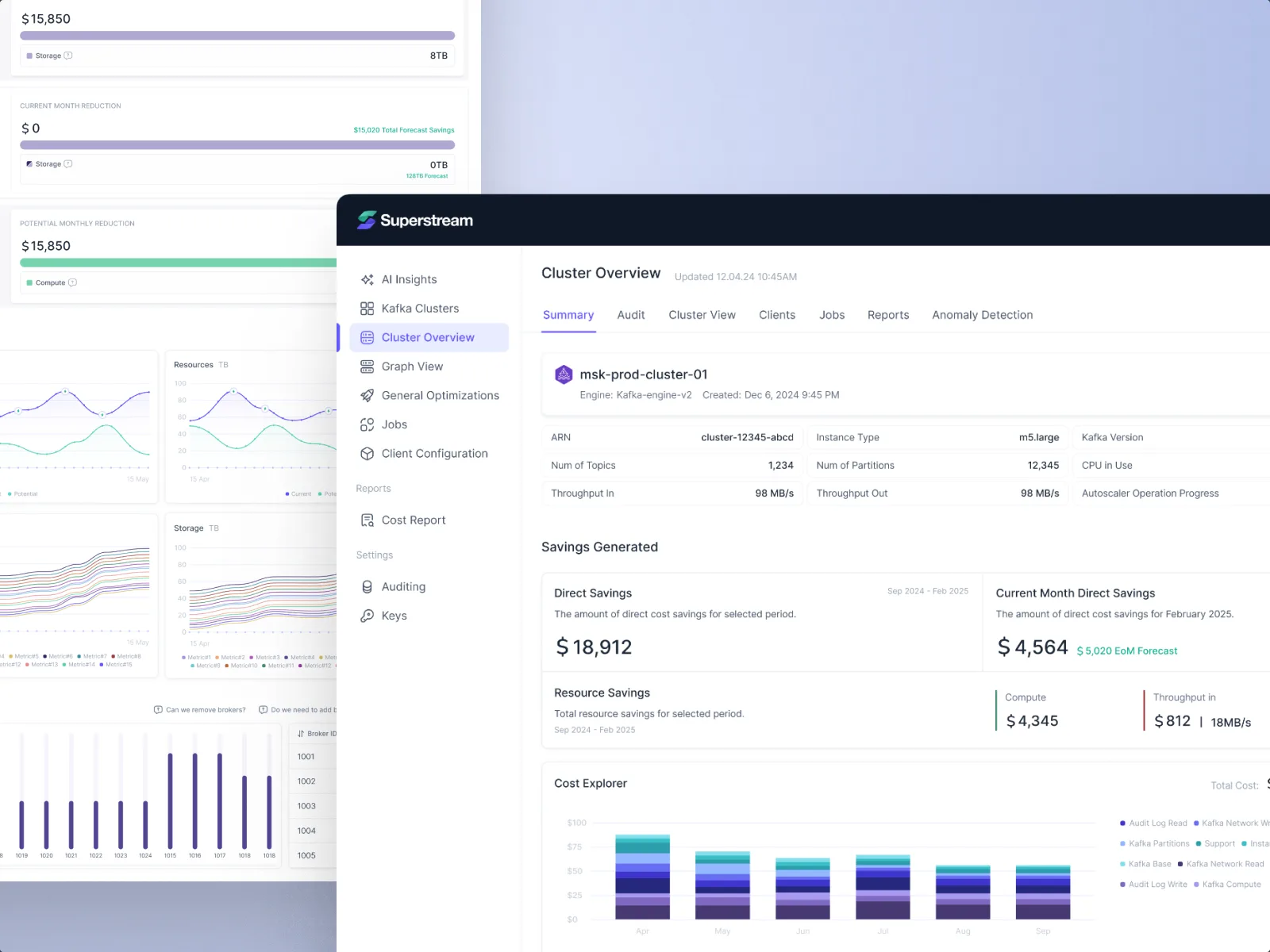Click info icon beside Compute label
The width and height of the screenshot is (1270, 952).
pos(73,282)
